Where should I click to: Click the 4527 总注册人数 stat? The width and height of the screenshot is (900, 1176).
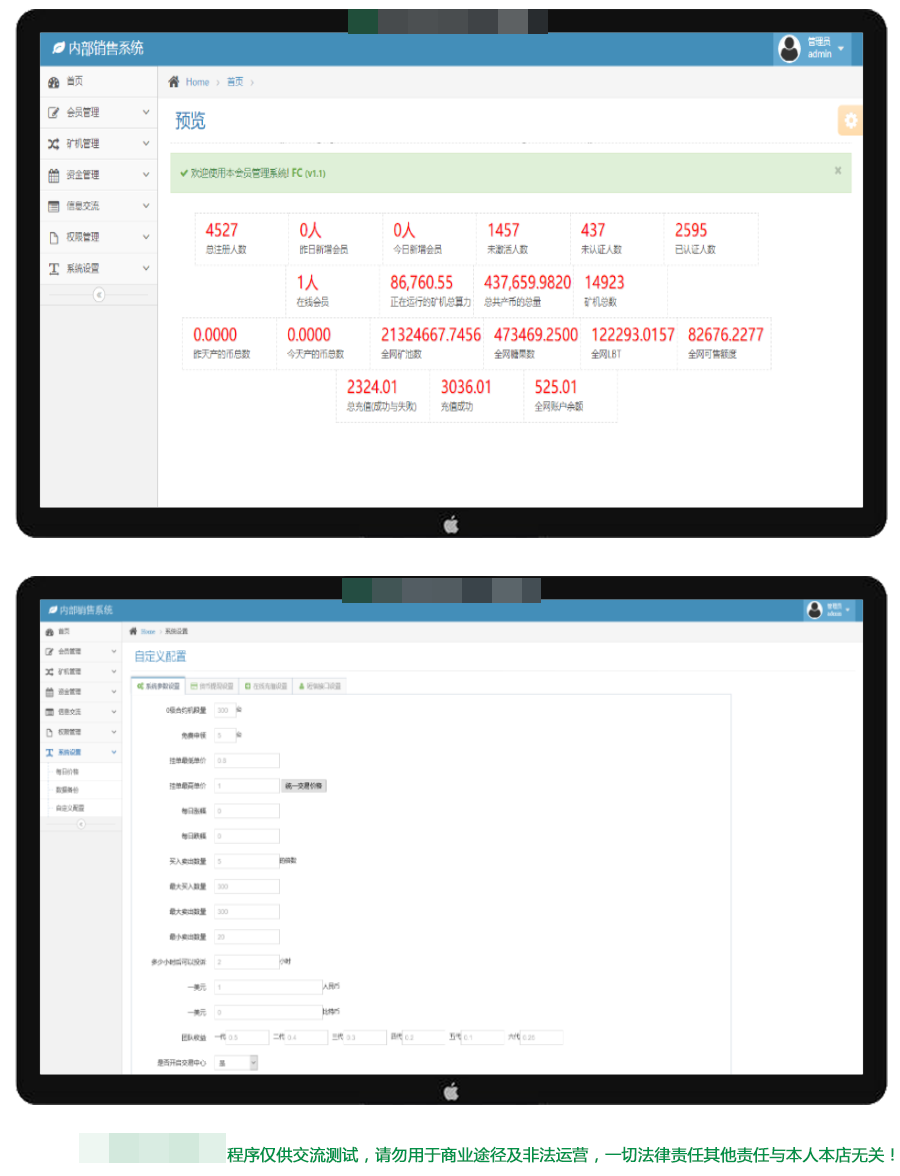pos(242,238)
